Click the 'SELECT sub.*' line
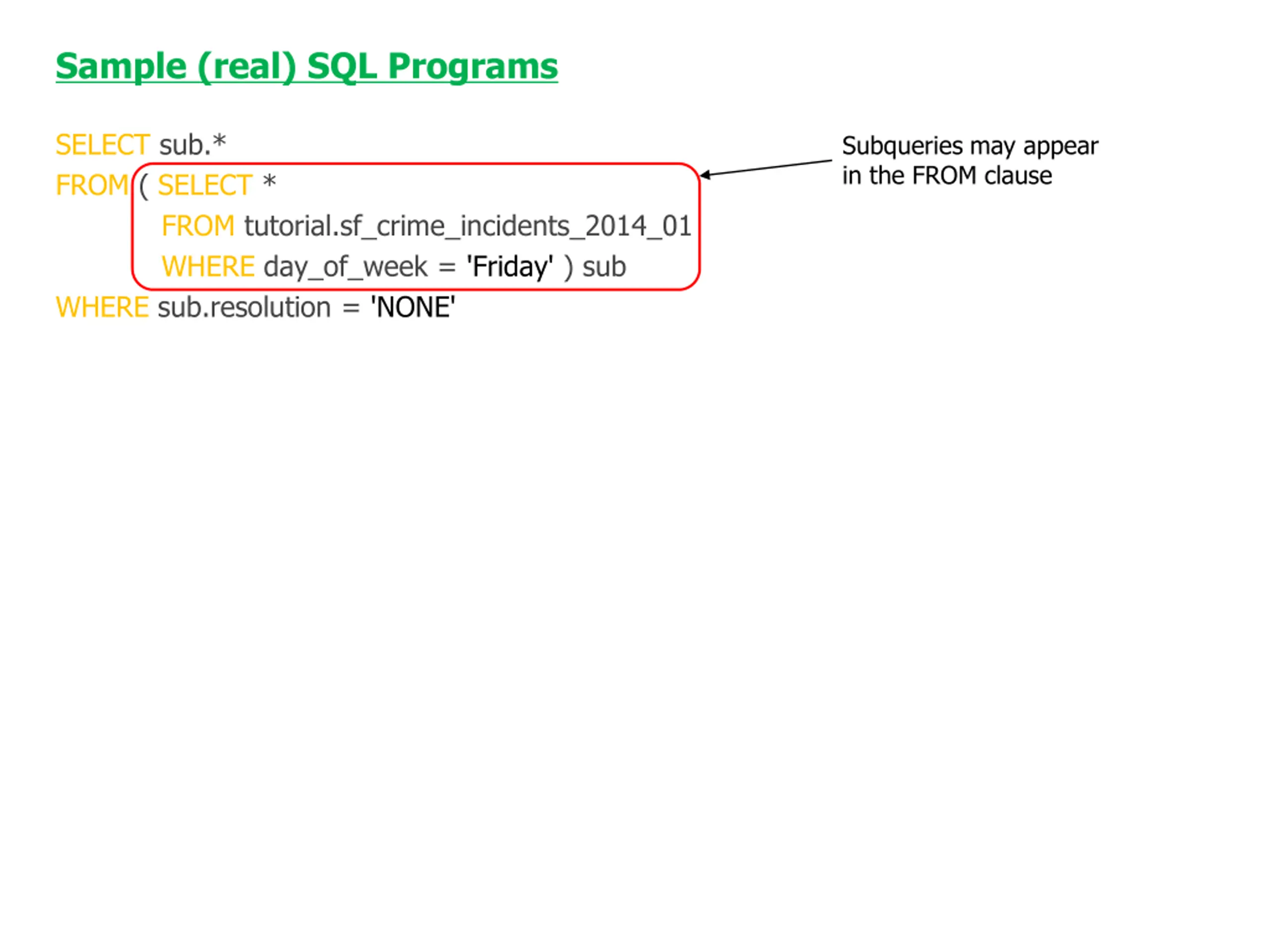1270x952 pixels. 141,145
